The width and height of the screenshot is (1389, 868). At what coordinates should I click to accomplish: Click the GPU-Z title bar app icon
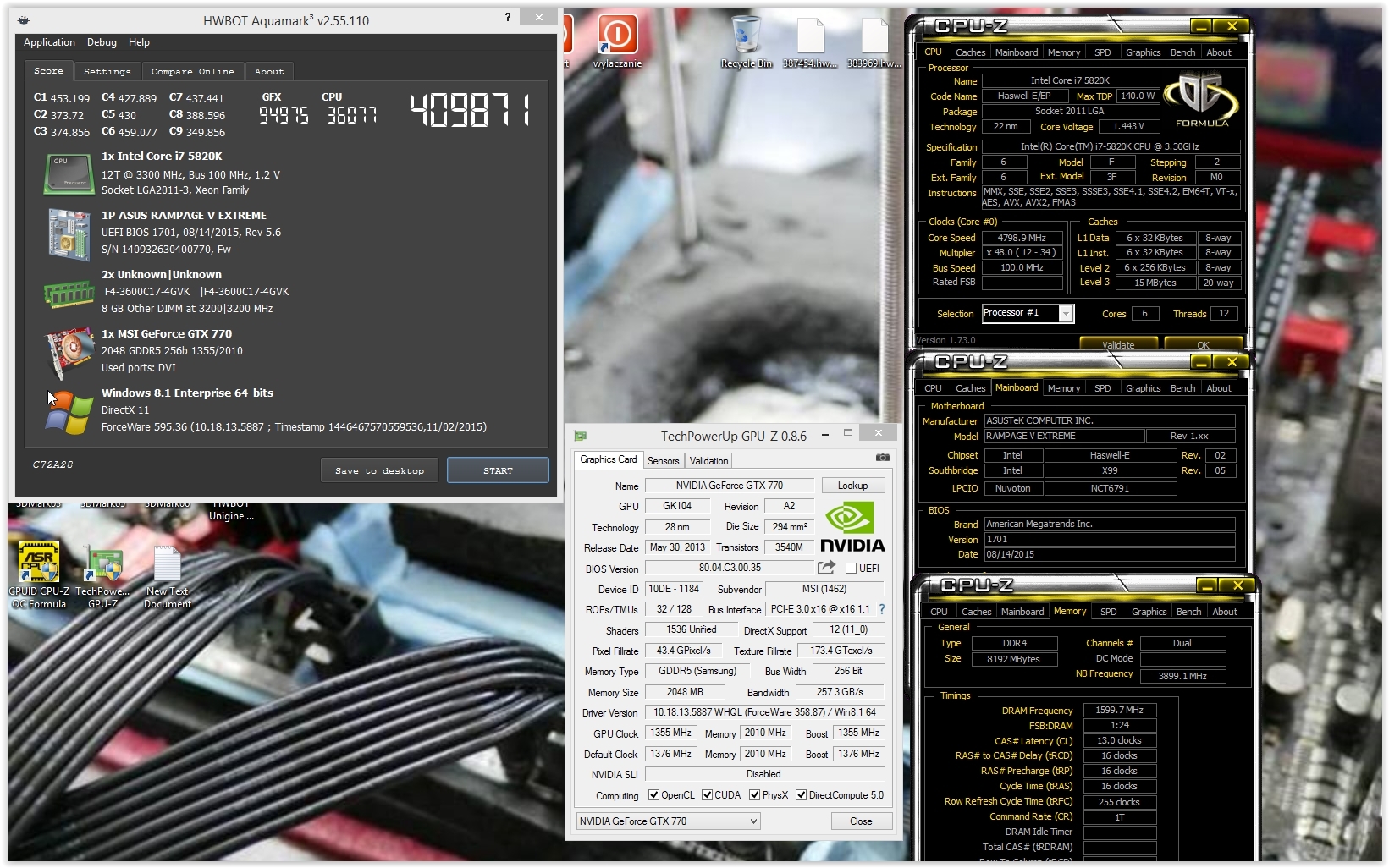click(581, 436)
